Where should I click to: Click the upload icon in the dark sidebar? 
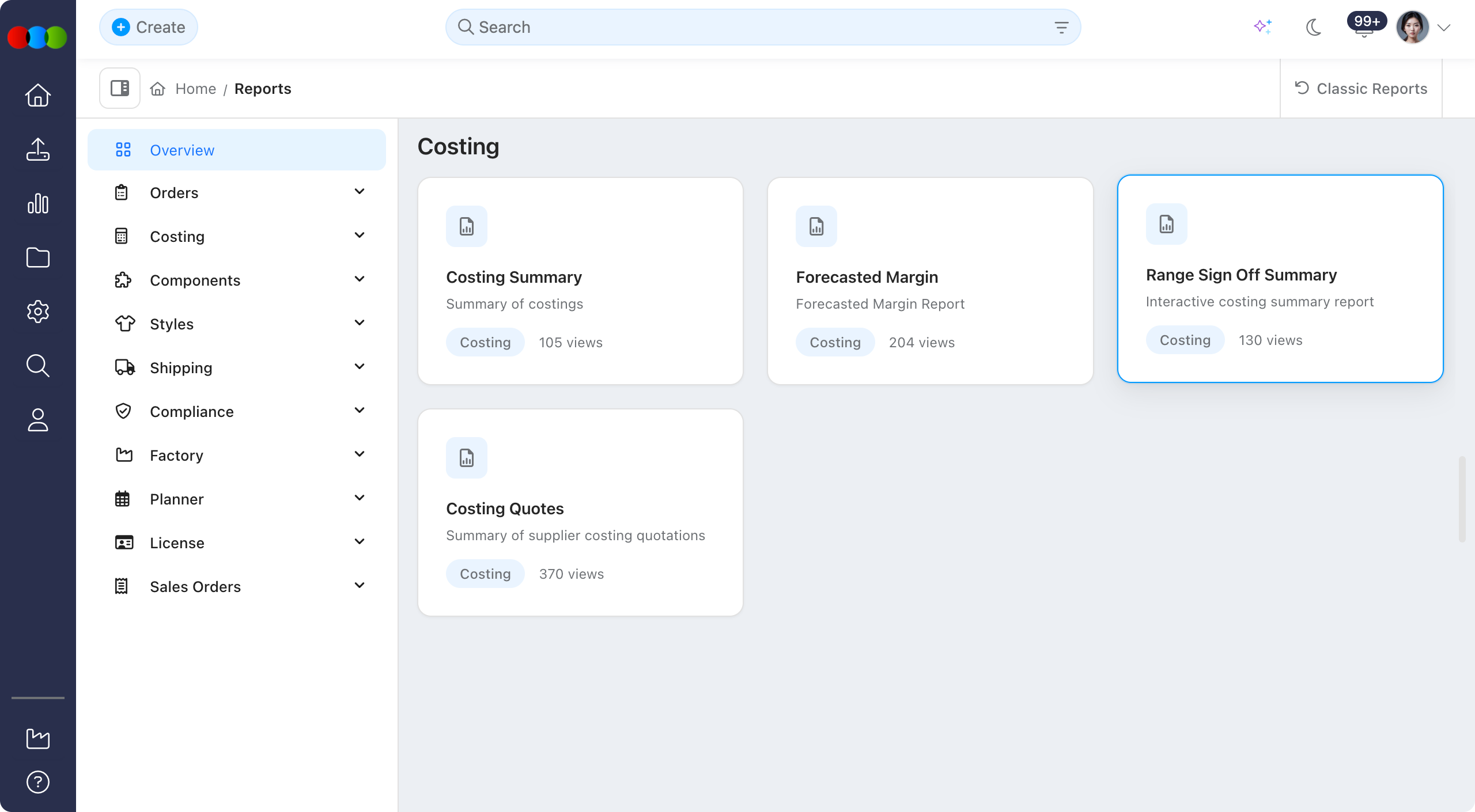coord(38,149)
